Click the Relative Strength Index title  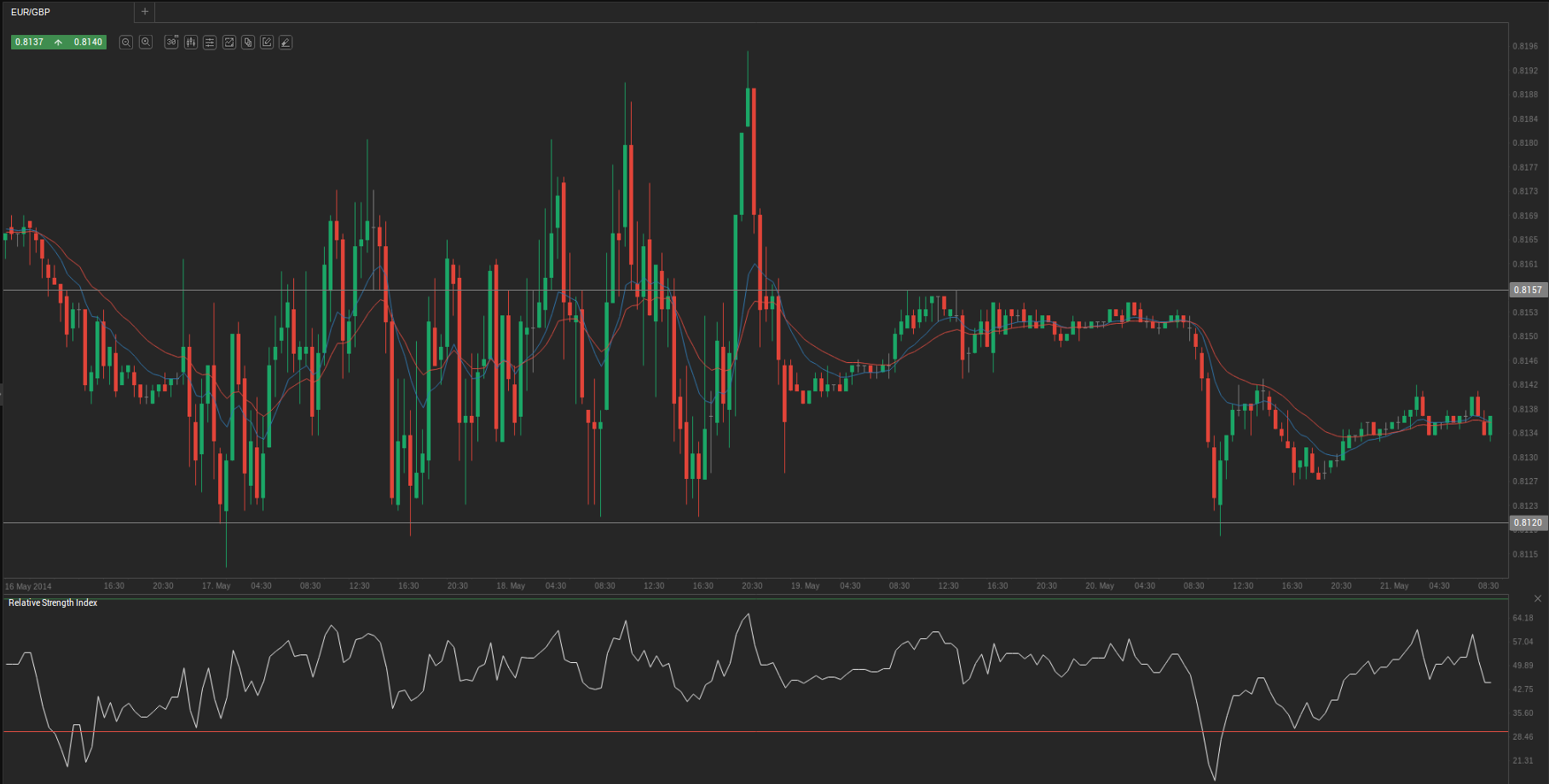point(53,602)
